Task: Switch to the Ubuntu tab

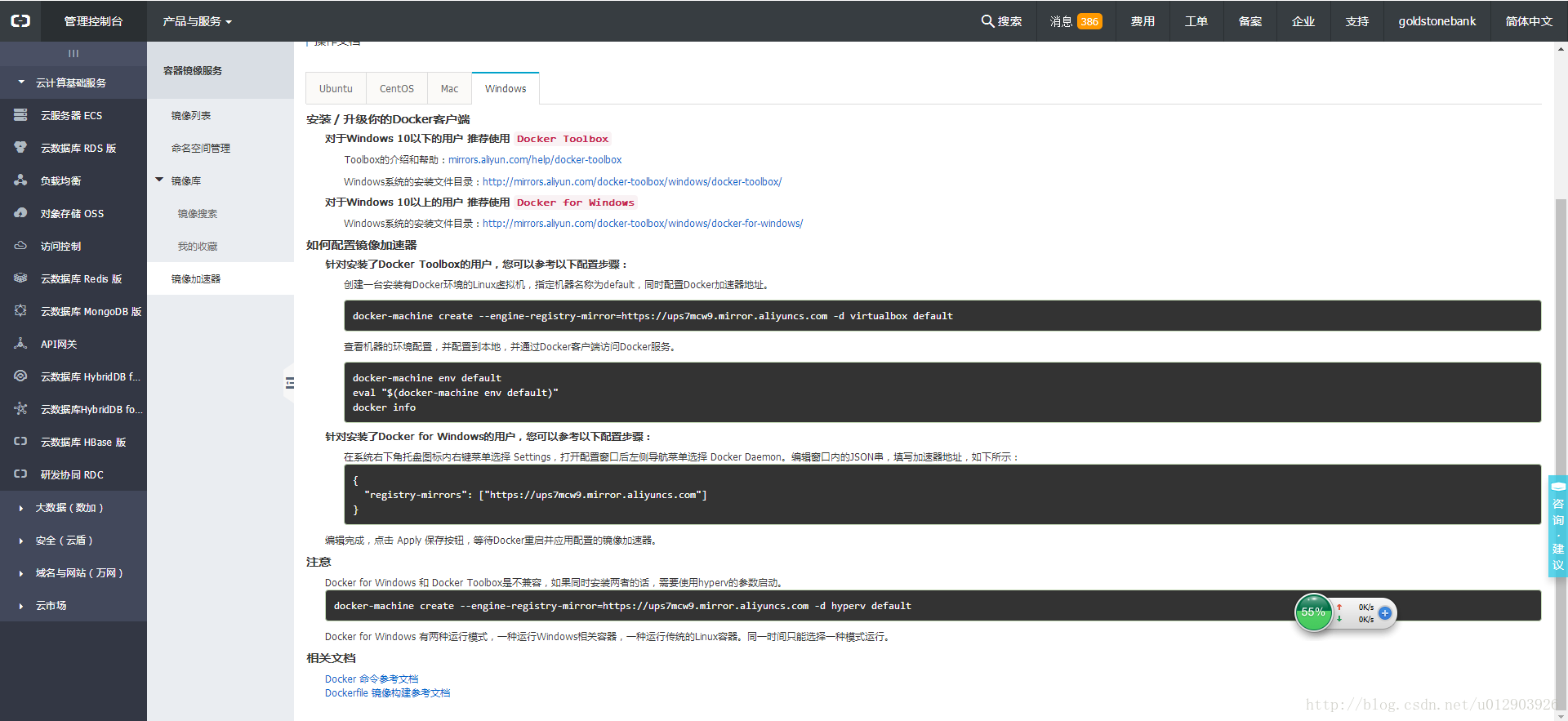Action: click(336, 88)
